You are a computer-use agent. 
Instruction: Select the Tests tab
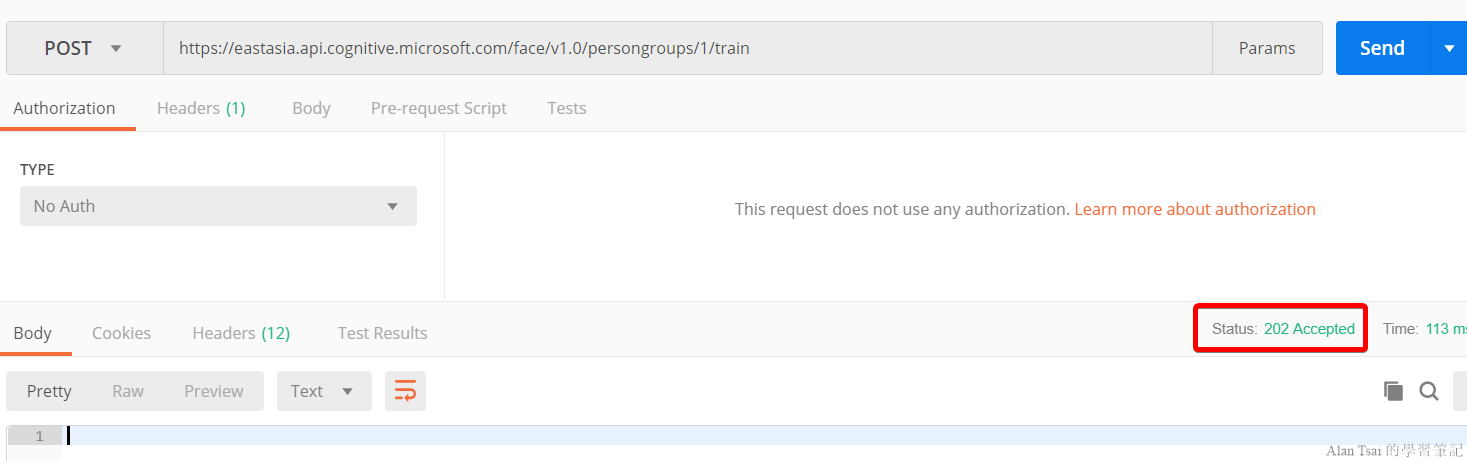point(567,108)
